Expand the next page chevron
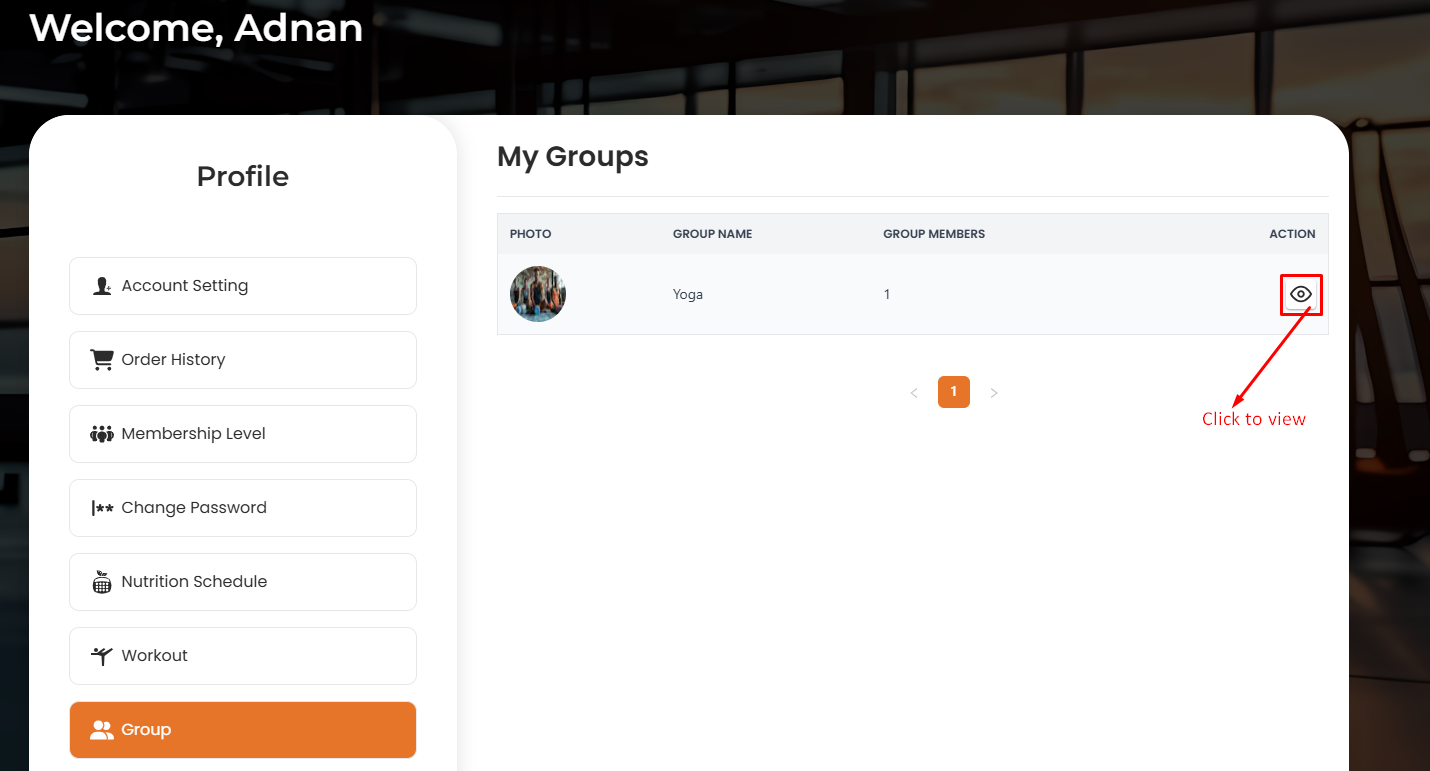This screenshot has width=1430, height=771. (993, 392)
